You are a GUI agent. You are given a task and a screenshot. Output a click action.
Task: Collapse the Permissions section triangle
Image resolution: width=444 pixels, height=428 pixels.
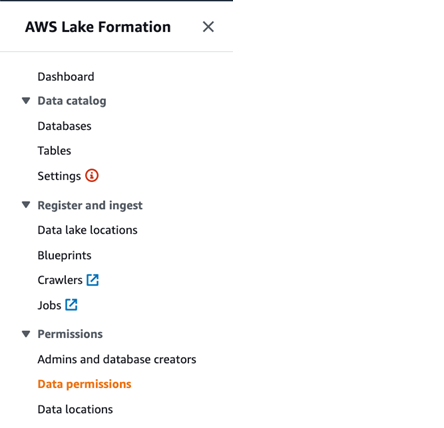[x=26, y=334]
